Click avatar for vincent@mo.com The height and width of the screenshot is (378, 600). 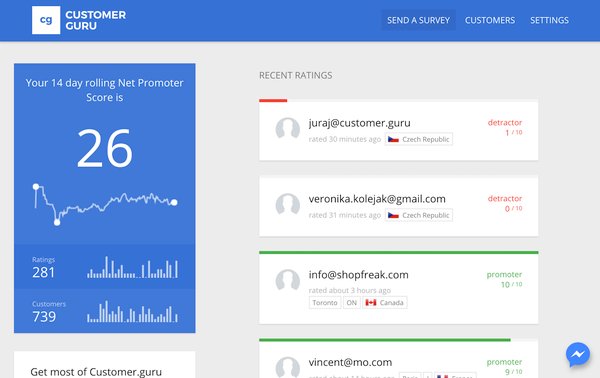[287, 367]
